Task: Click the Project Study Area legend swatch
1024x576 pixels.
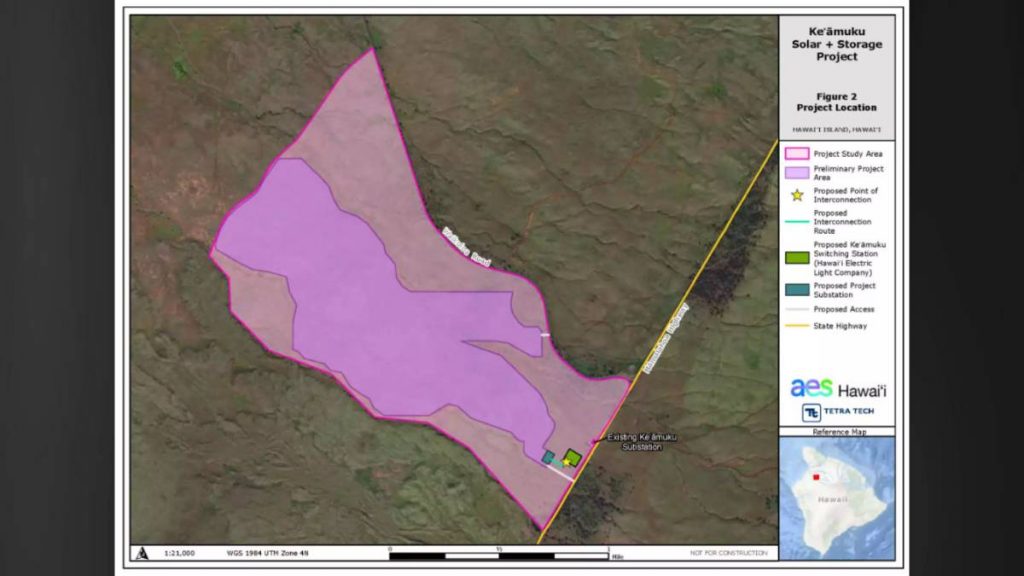Action: pos(797,154)
